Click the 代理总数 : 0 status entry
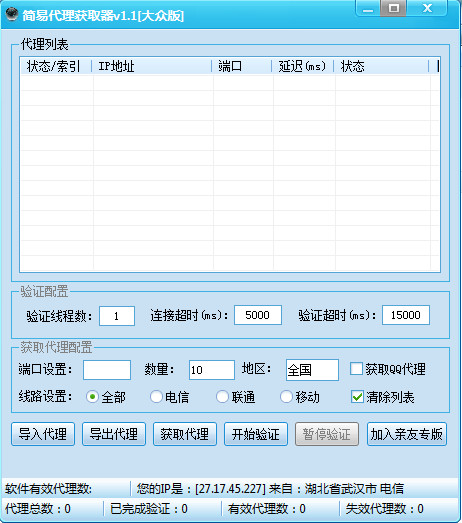 coord(38,509)
